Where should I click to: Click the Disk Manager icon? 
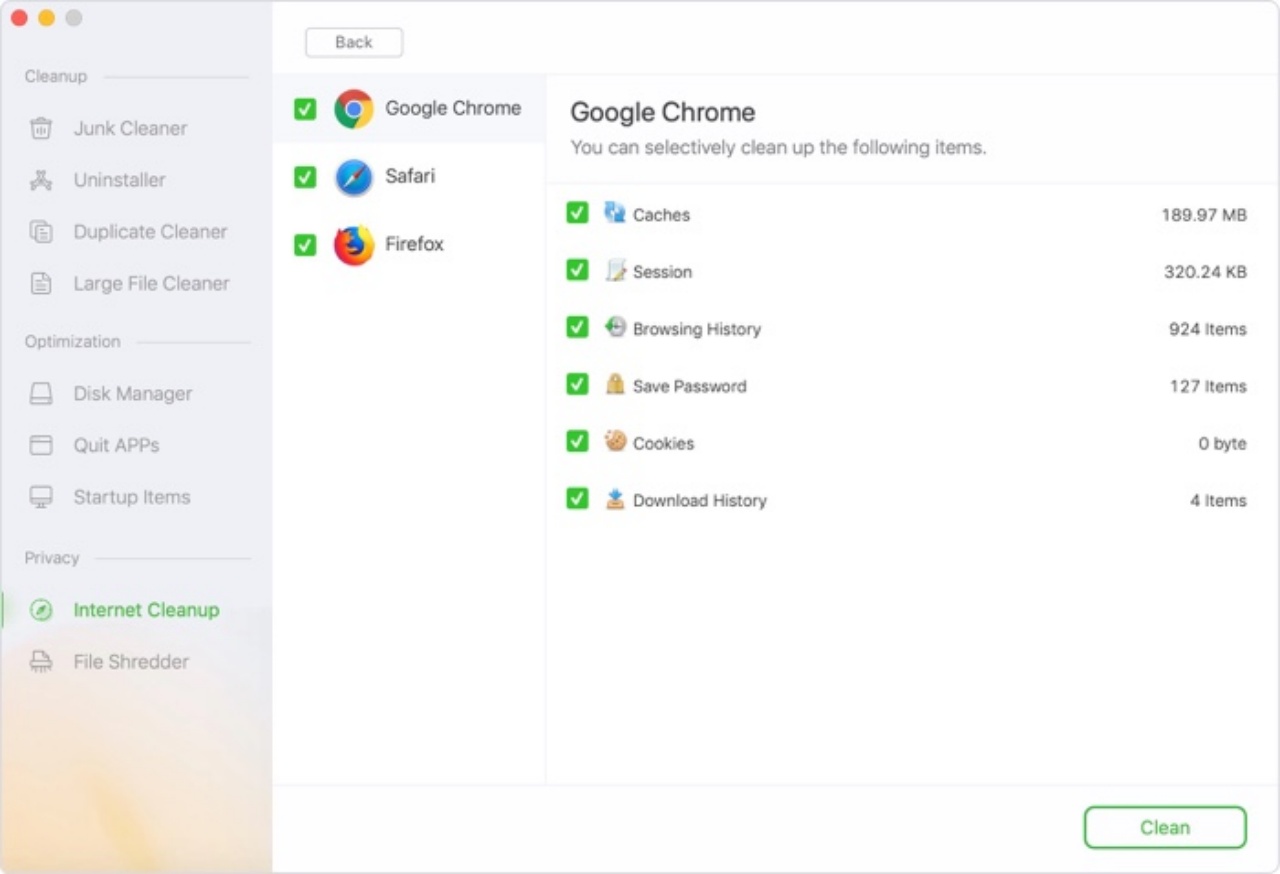click(x=41, y=394)
